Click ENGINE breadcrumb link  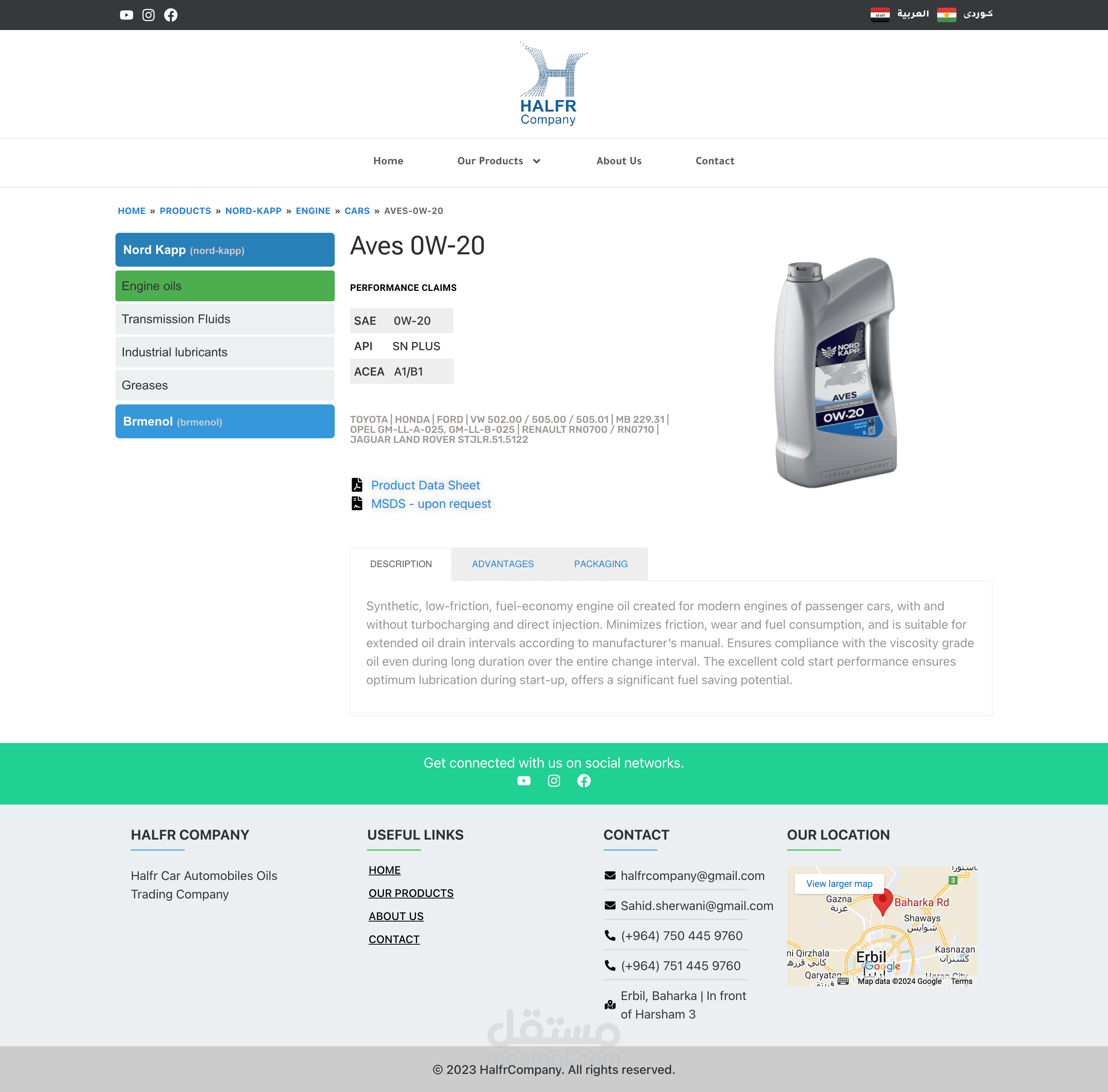(313, 211)
